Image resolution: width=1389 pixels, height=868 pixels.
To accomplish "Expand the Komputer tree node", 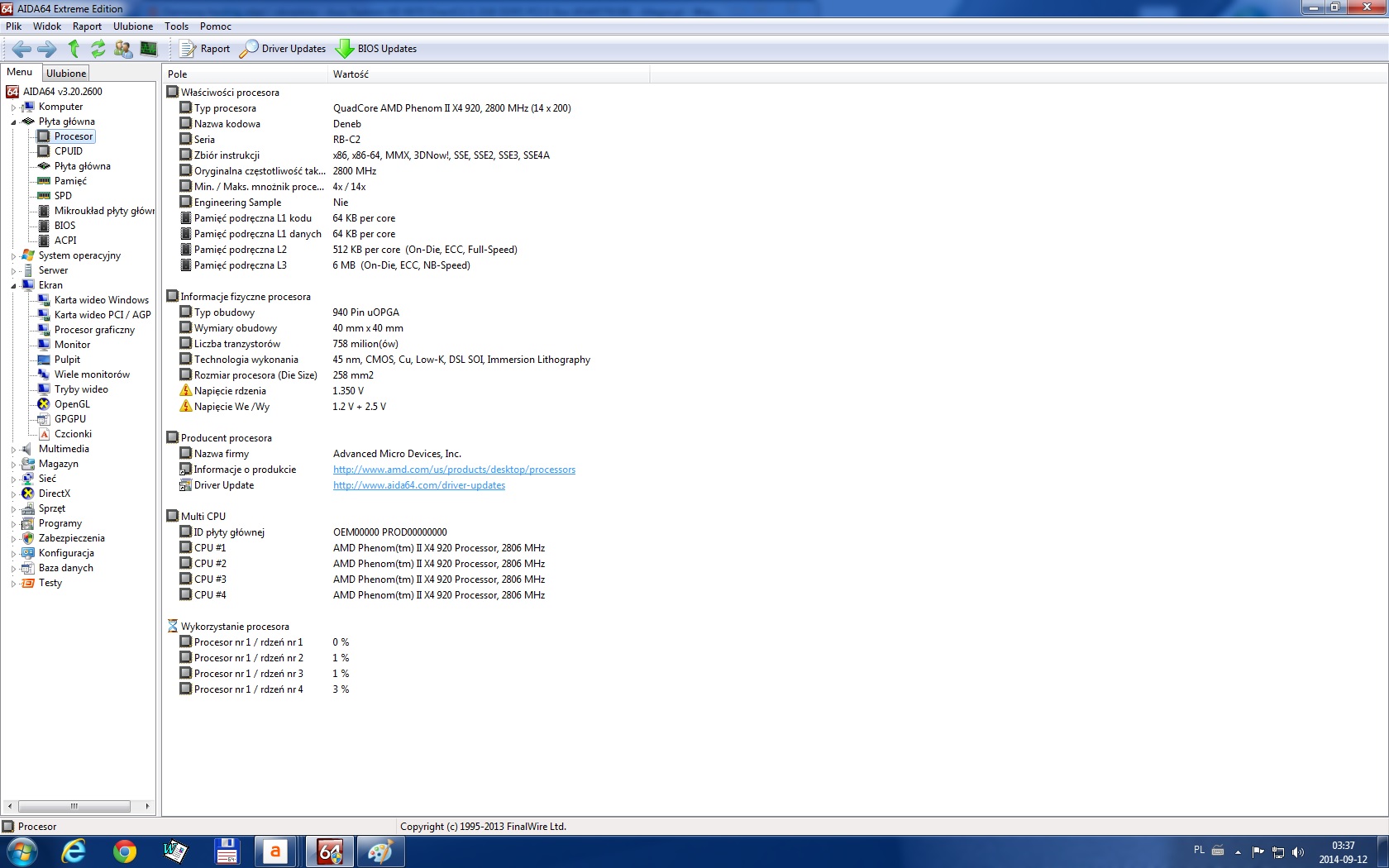I will pos(13,107).
